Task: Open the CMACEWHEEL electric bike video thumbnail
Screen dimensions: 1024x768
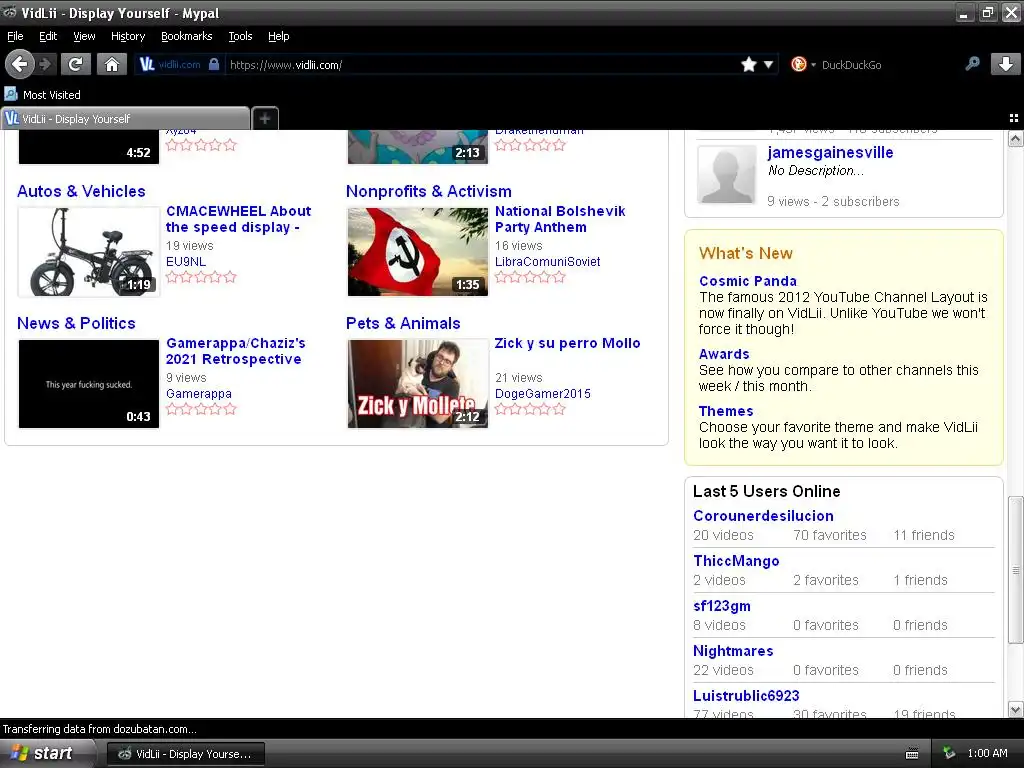Action: pos(89,251)
